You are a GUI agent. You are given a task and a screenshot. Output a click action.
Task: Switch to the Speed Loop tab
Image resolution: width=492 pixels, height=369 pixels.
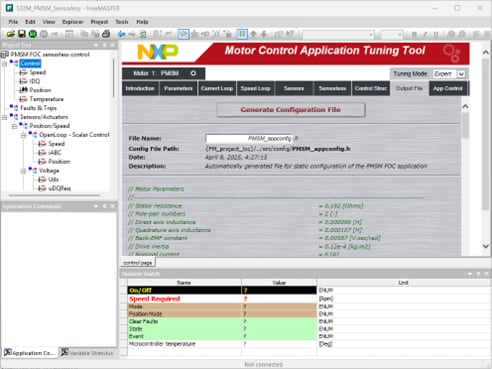255,88
